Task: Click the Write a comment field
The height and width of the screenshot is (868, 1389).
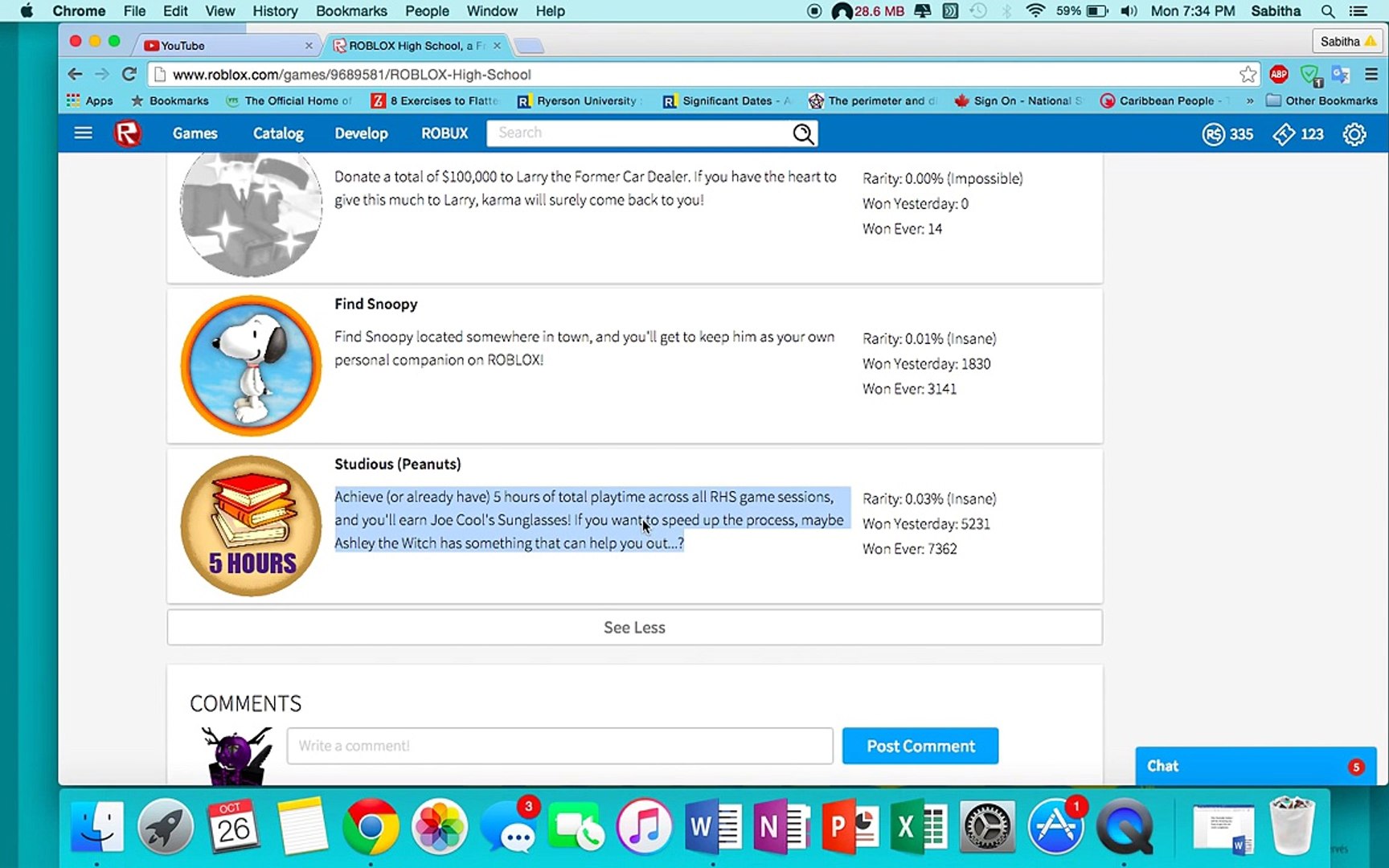Action: (559, 746)
